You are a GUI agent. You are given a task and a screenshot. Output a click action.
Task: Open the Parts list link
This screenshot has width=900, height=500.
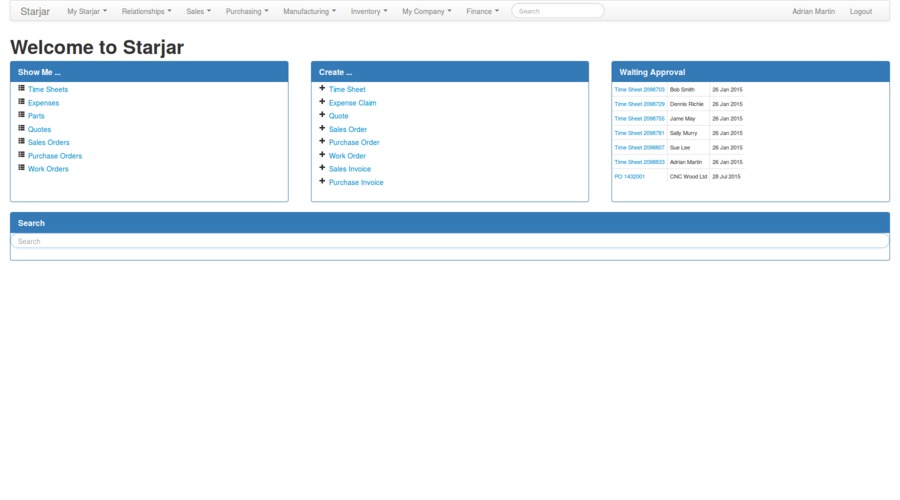coord(36,116)
